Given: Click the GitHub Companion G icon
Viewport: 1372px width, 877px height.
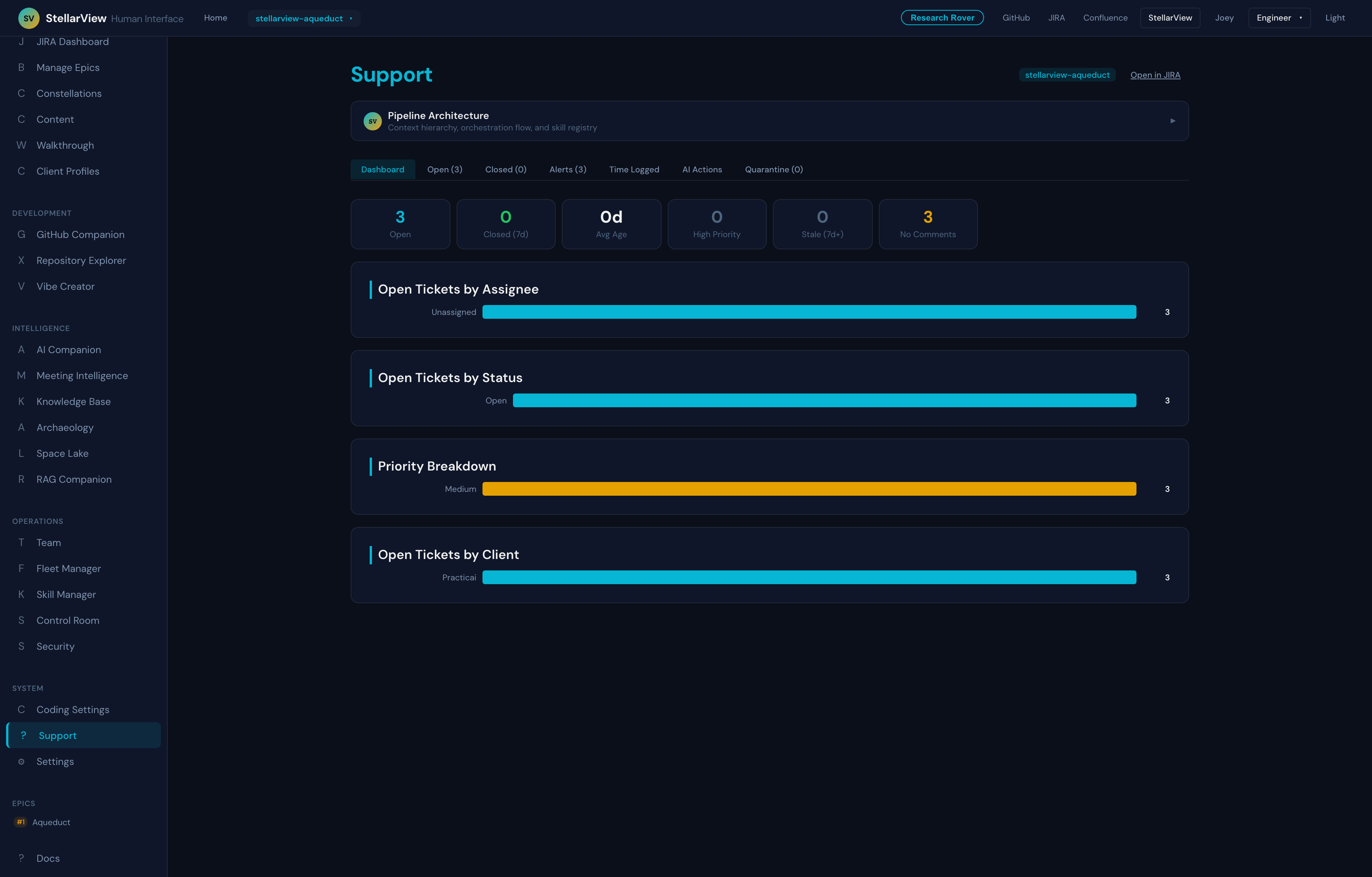Looking at the screenshot, I should (x=21, y=235).
